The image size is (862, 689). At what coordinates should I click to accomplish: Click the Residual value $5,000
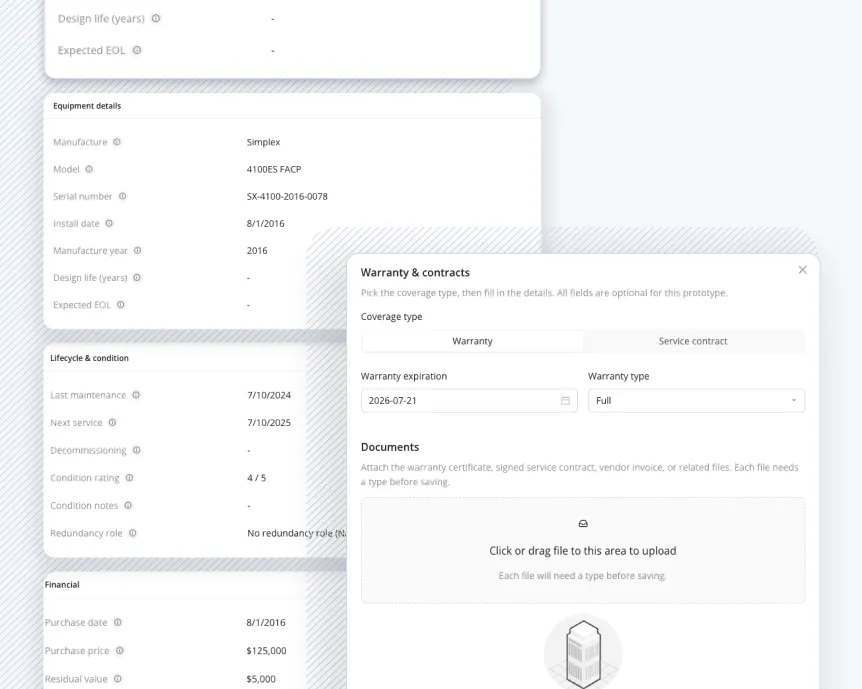(261, 679)
